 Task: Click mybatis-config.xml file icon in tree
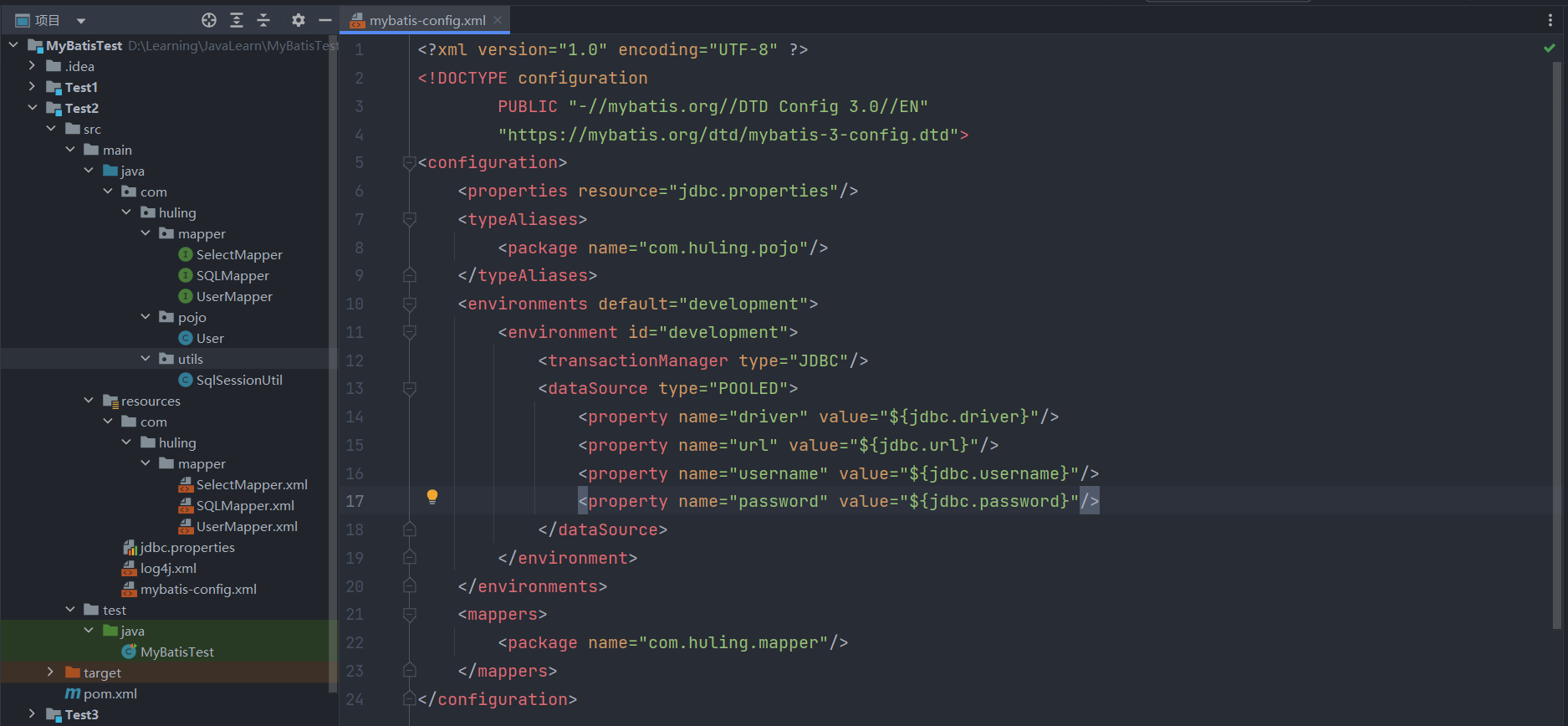(130, 589)
